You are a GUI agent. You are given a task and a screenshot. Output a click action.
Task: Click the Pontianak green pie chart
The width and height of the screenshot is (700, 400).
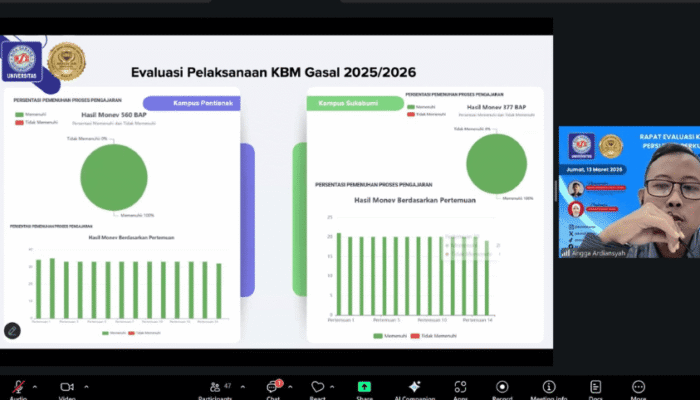pyautogui.click(x=114, y=177)
